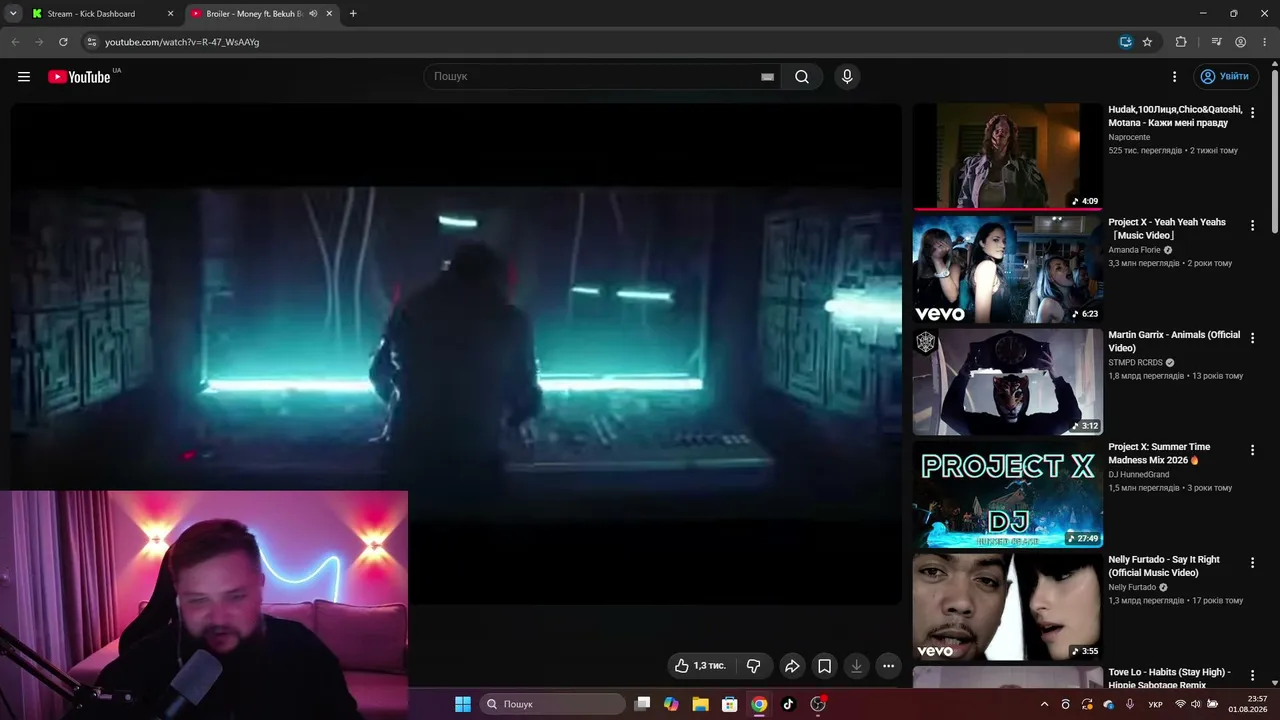
Task: Open the Chrome tab search dropdown
Action: click(x=13, y=14)
